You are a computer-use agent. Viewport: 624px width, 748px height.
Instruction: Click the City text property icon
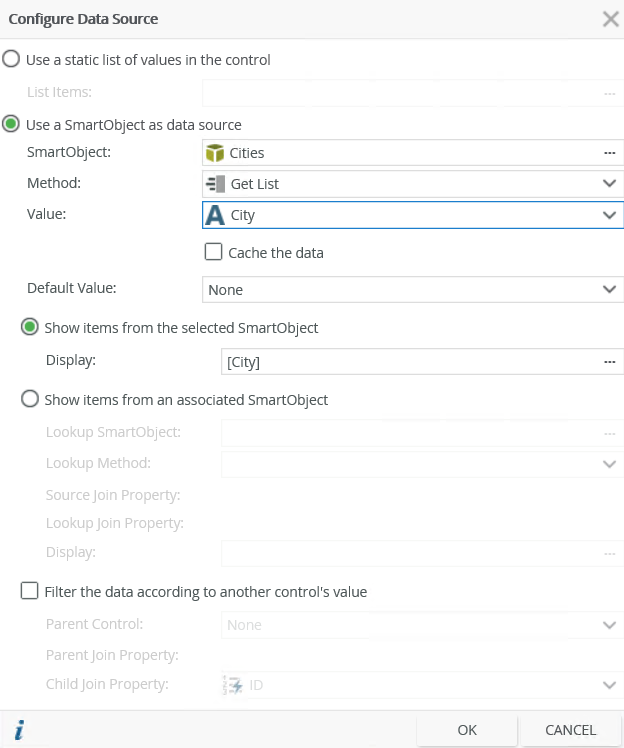tap(214, 215)
